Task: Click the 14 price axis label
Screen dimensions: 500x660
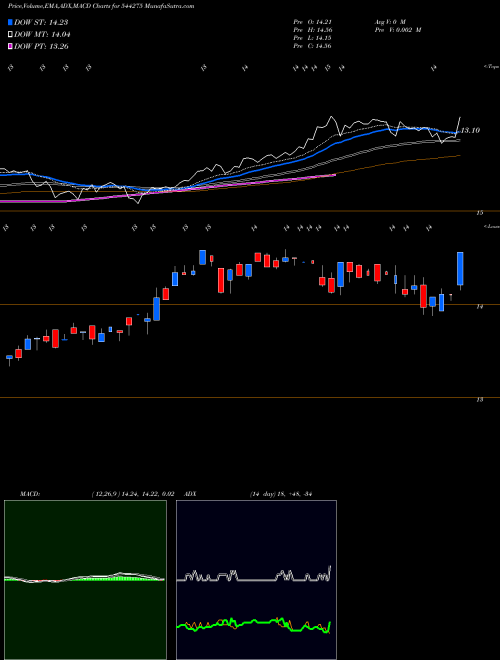Action: click(479, 307)
